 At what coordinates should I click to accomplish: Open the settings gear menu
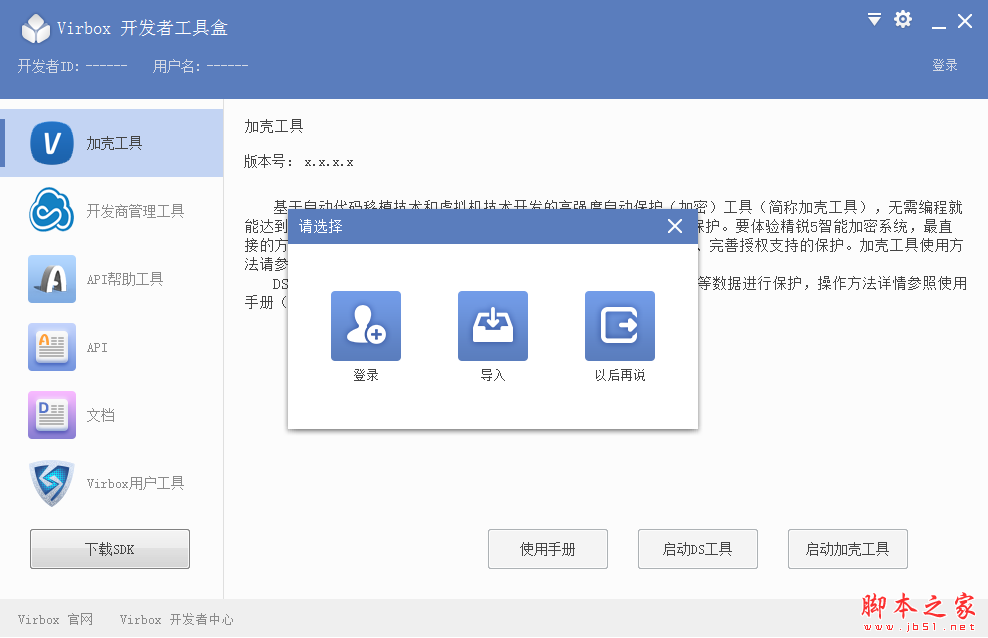pos(903,19)
